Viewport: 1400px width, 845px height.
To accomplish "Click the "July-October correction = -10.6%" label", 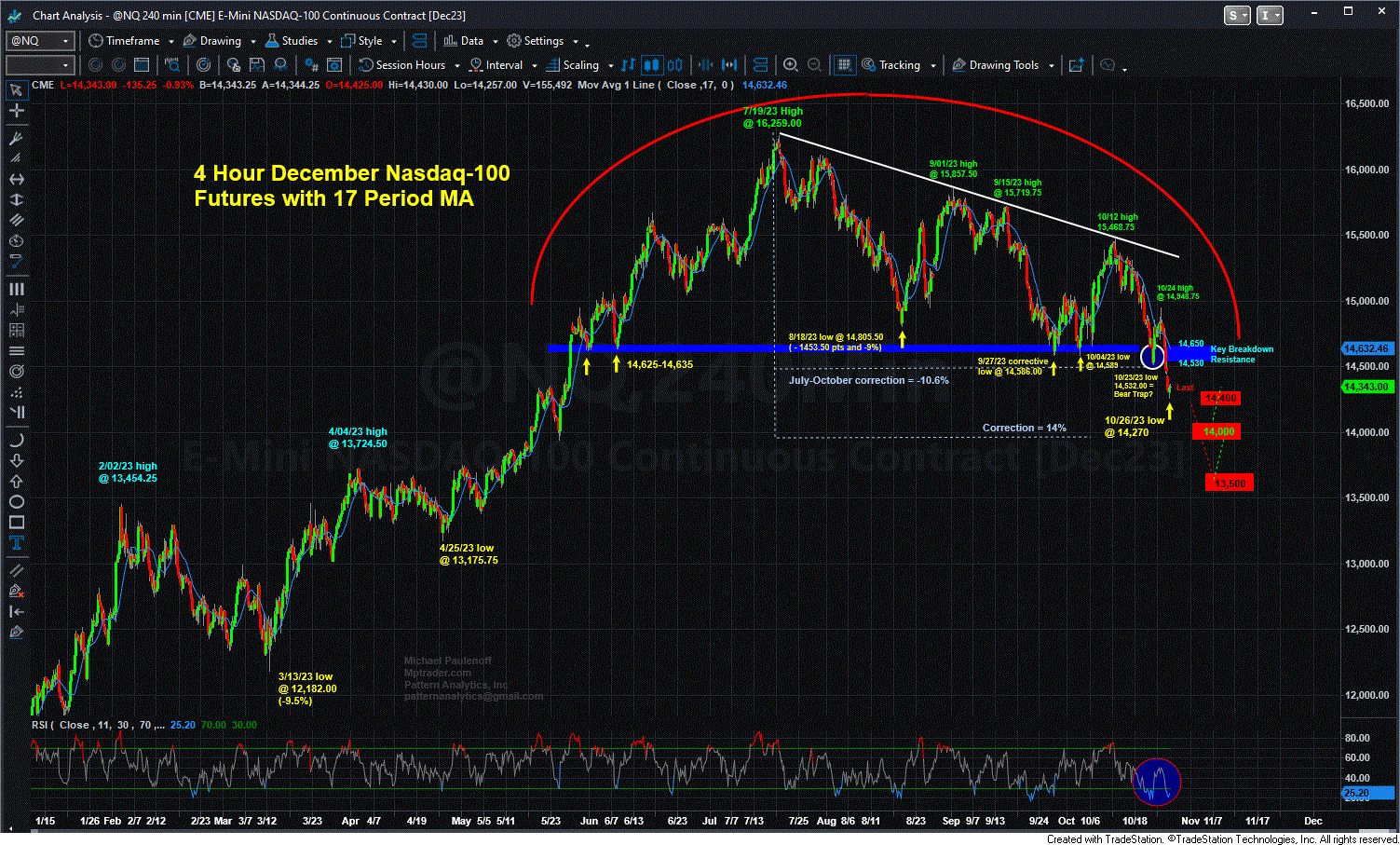I will (869, 380).
